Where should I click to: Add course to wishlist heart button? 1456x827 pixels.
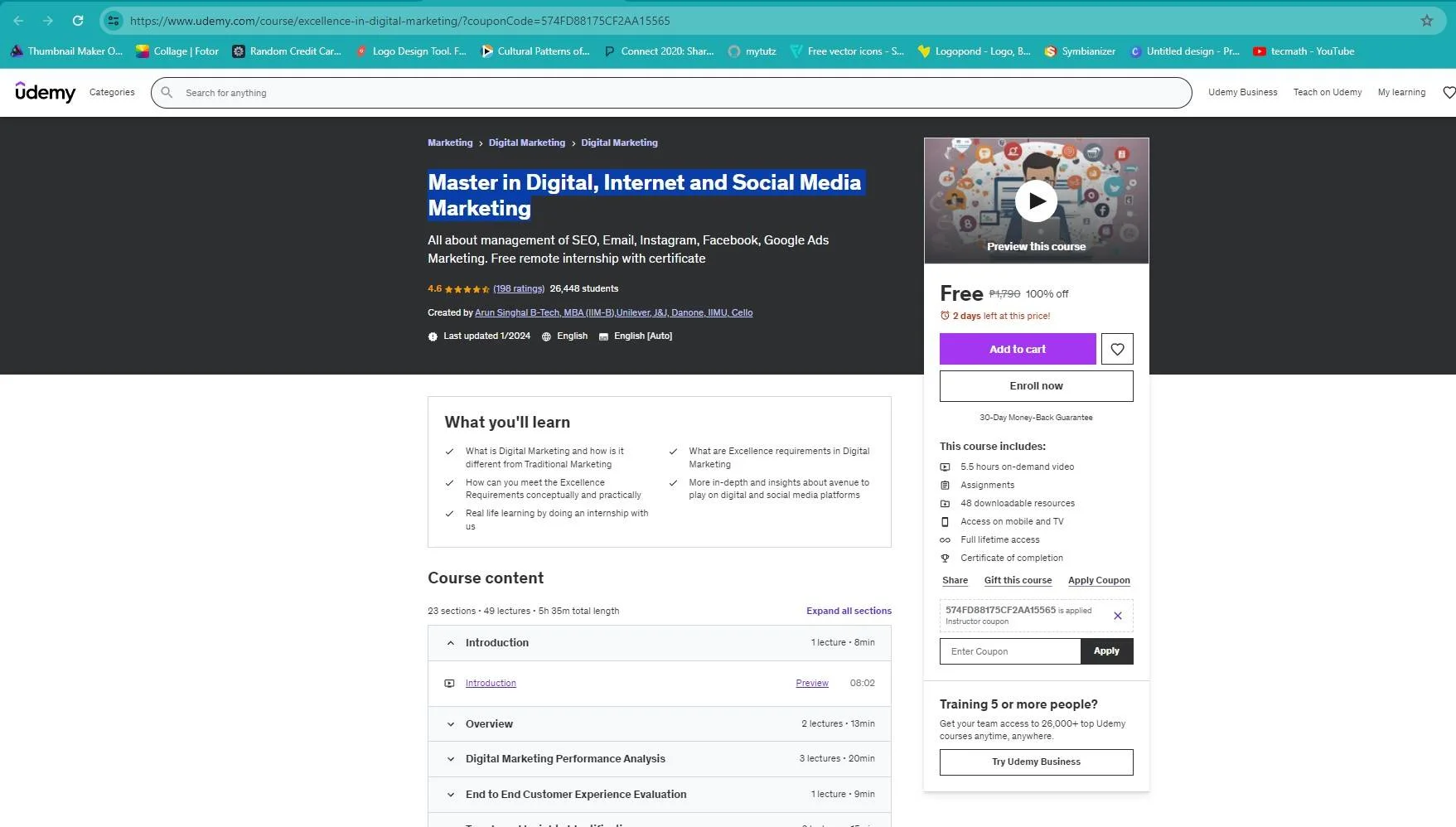[x=1117, y=349]
